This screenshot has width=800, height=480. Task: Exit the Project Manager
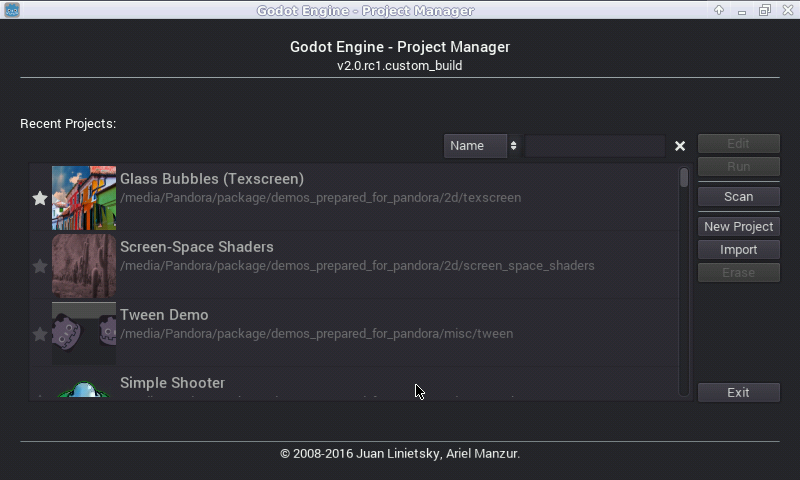click(x=738, y=392)
